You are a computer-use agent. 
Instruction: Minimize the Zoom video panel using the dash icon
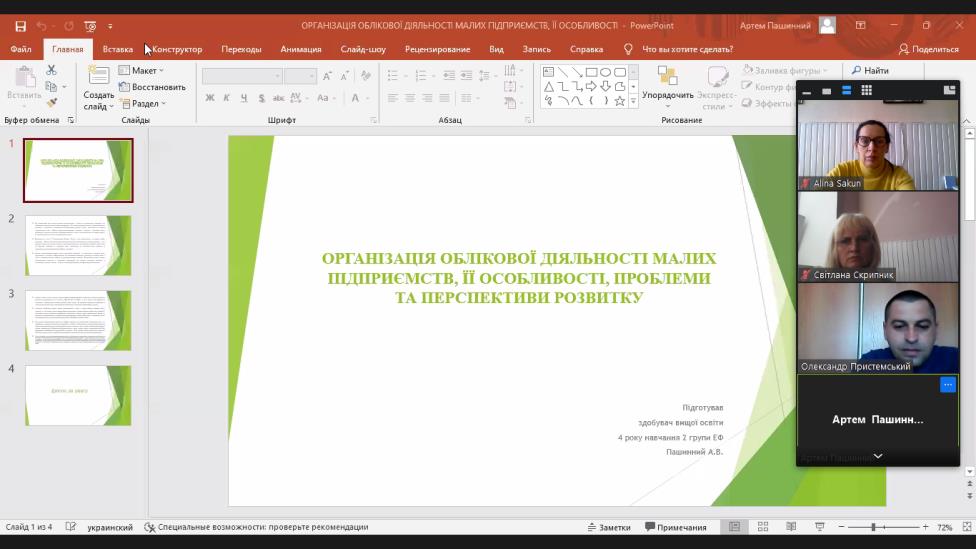(807, 92)
